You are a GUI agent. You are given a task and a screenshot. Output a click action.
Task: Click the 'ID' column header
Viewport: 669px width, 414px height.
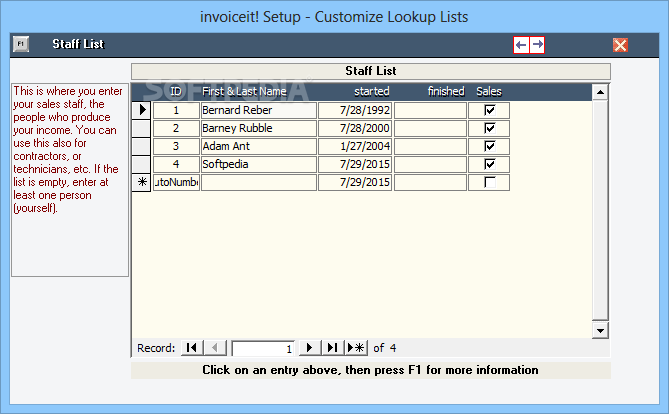click(176, 91)
